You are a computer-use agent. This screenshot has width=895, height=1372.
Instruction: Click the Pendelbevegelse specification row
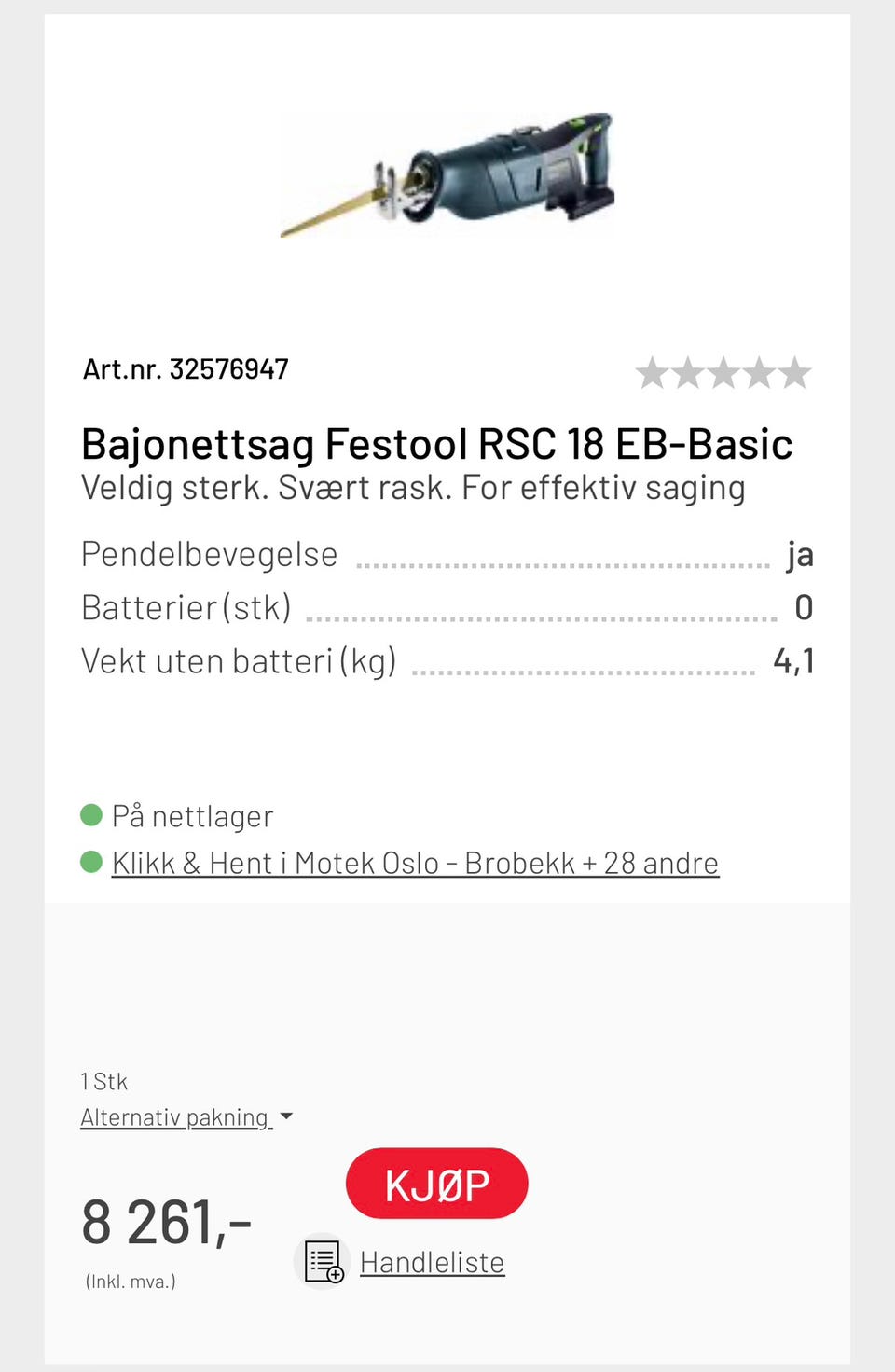(x=447, y=555)
